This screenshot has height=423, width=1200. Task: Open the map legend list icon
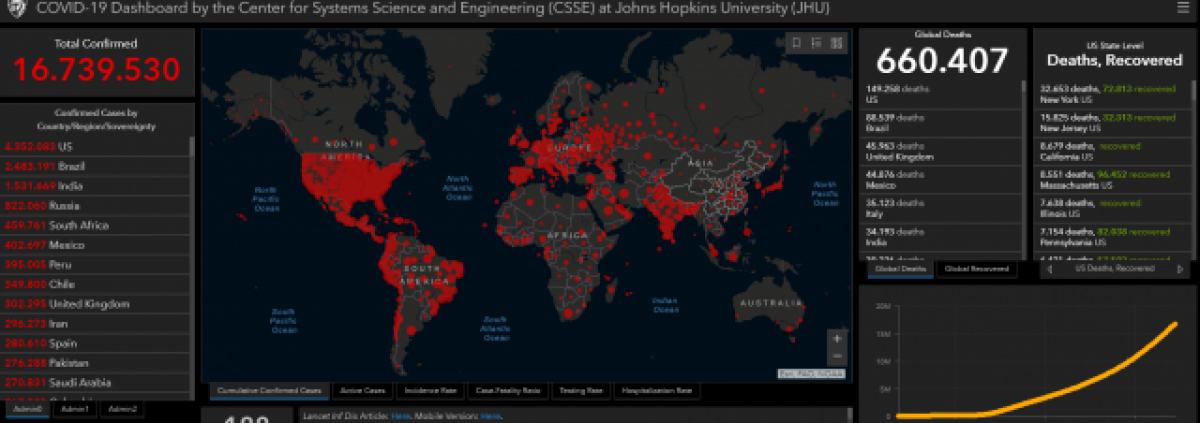pos(816,43)
